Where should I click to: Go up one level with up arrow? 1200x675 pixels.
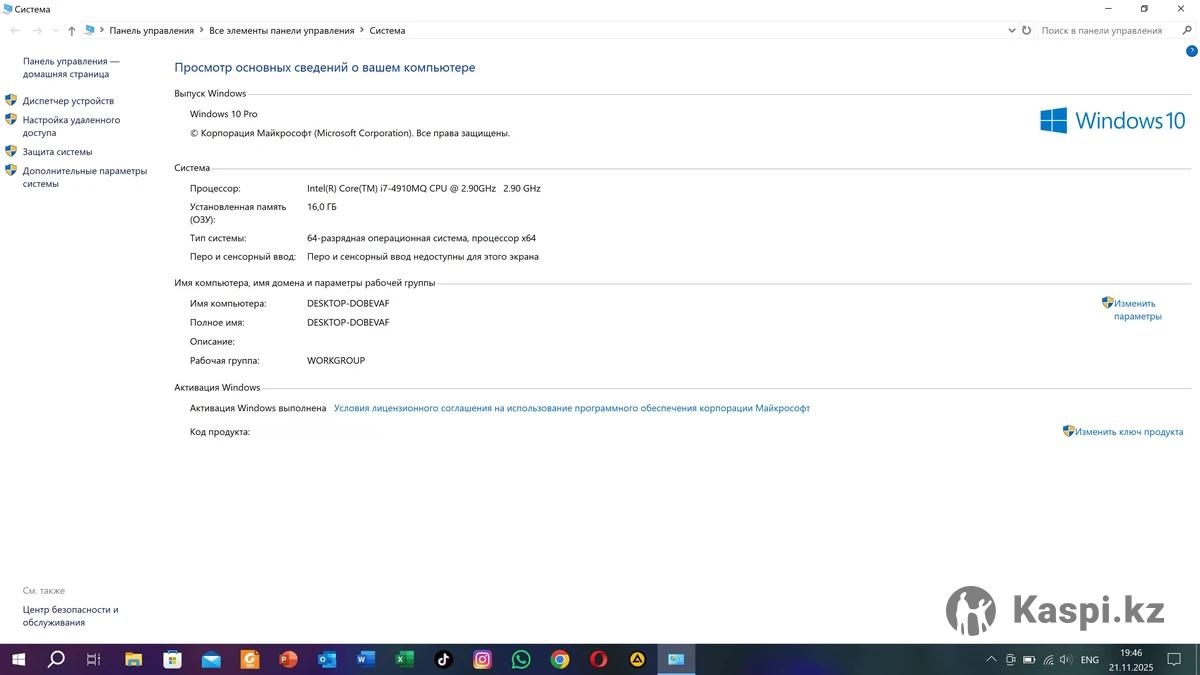(x=71, y=31)
